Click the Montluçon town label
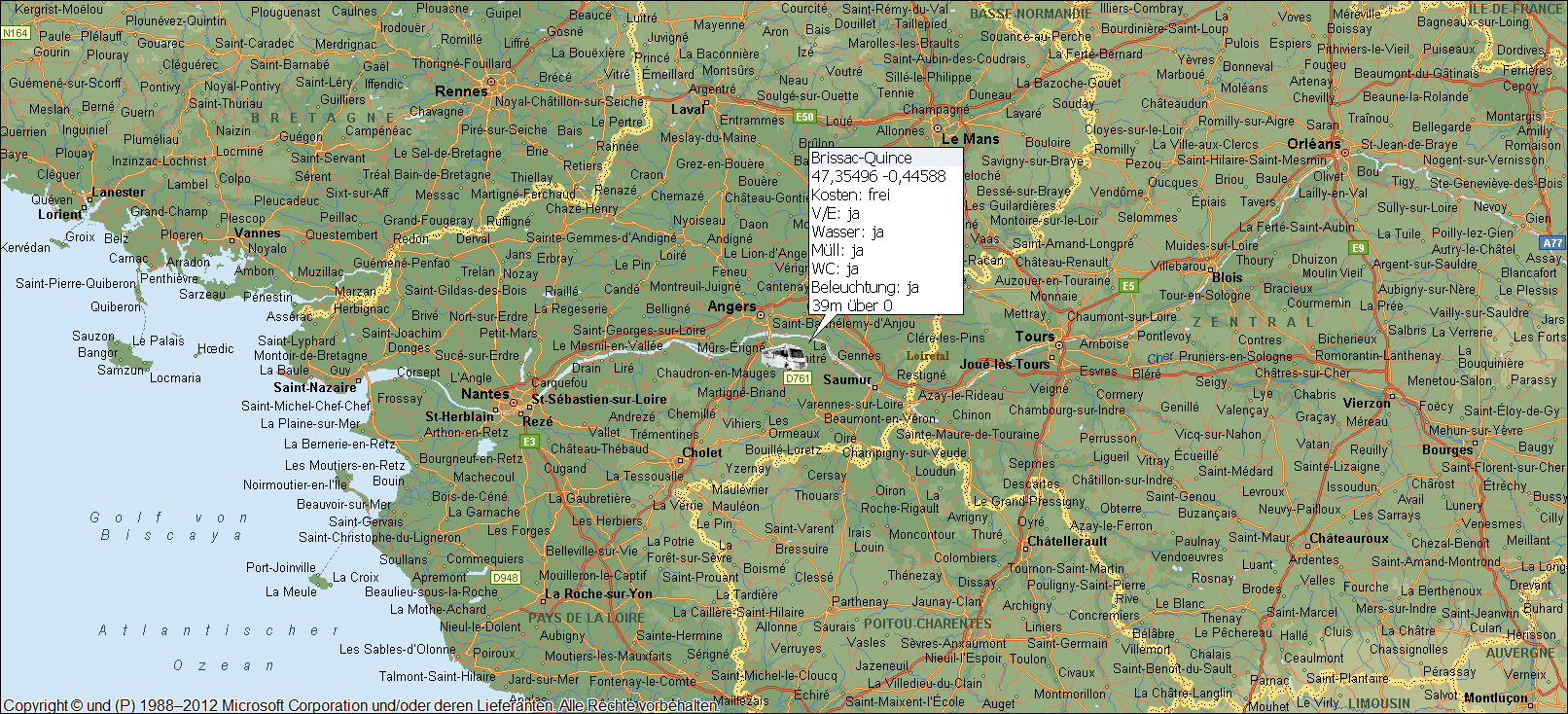Screen dimensions: 1568x714 coord(1496,698)
